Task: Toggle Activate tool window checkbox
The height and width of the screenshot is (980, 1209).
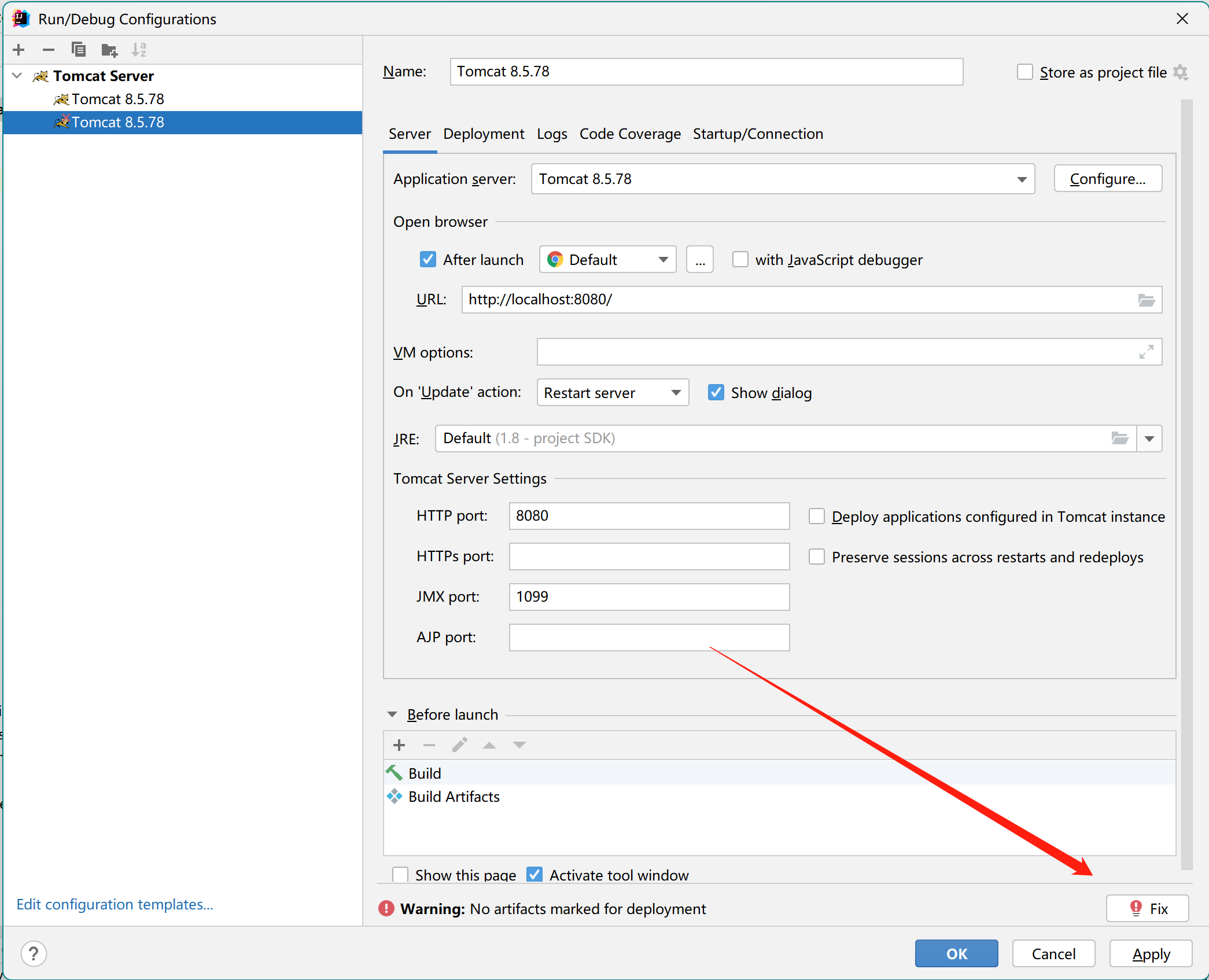Action: [535, 875]
